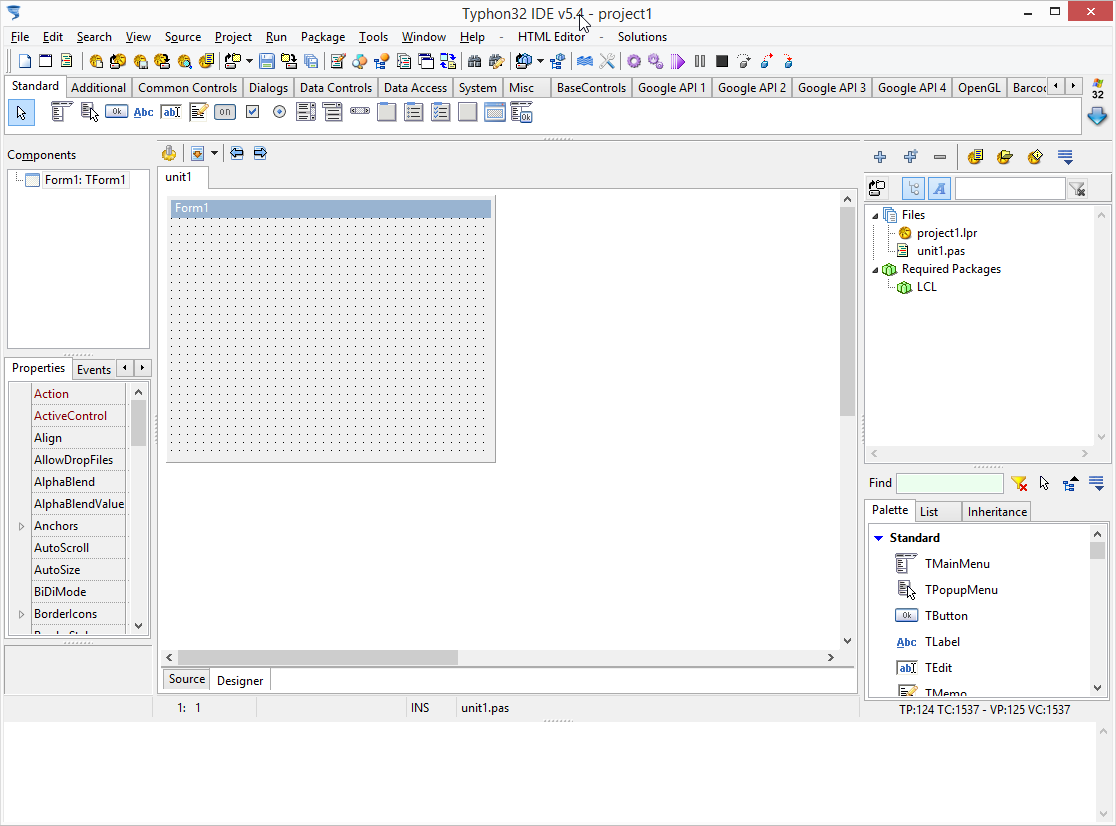Click the blue plus Add icon in project inspector
The image size is (1116, 826).
point(880,157)
